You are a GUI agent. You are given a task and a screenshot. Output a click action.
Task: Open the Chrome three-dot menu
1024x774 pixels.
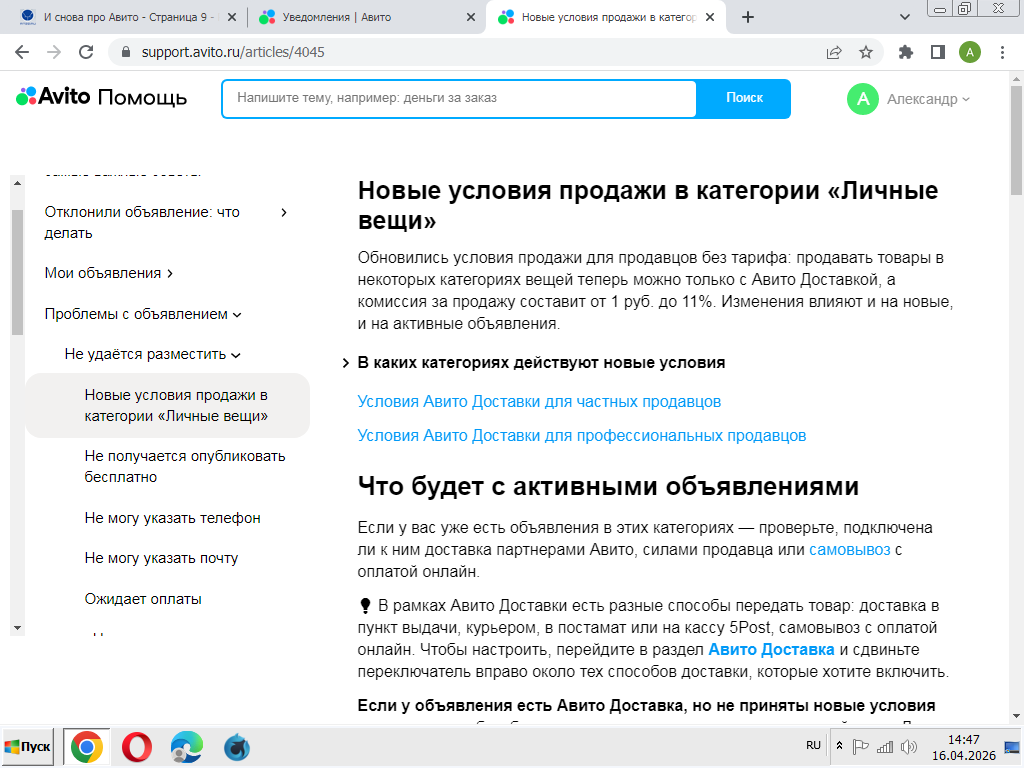pyautogui.click(x=1003, y=52)
